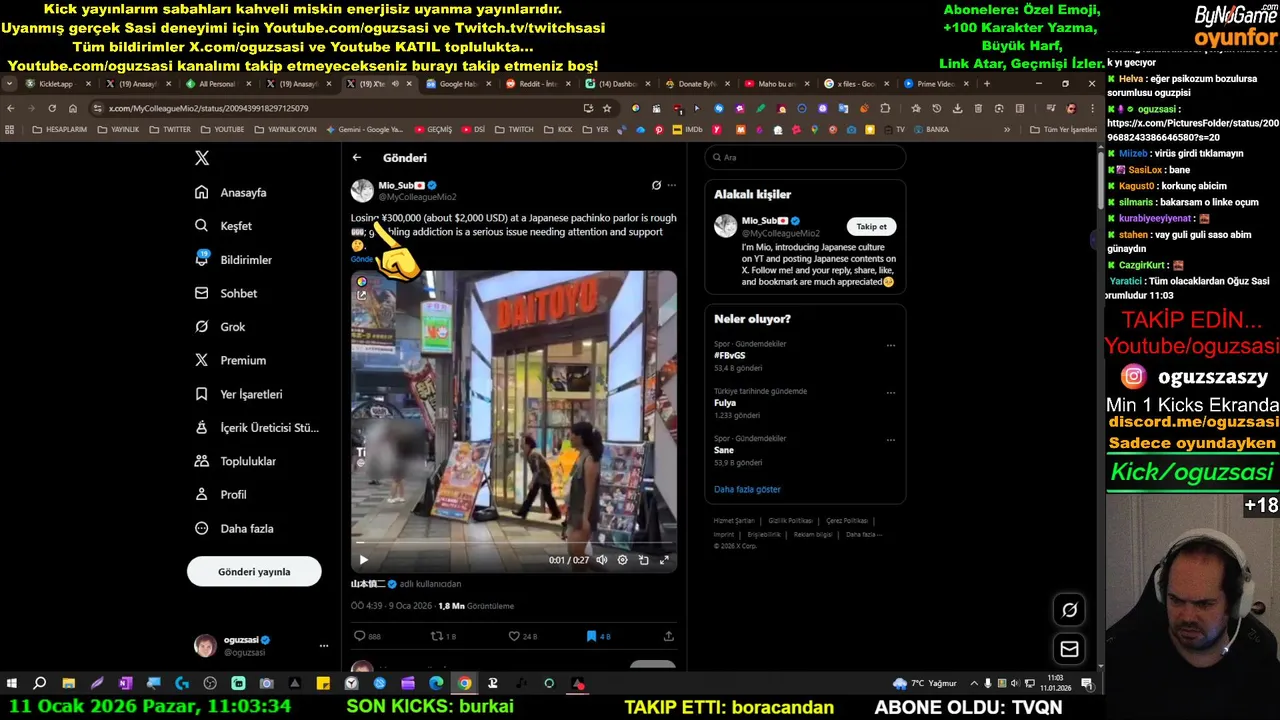The height and width of the screenshot is (720, 1280).
Task: Open HESAPLARIM bookmarks folder
Action: point(59,130)
